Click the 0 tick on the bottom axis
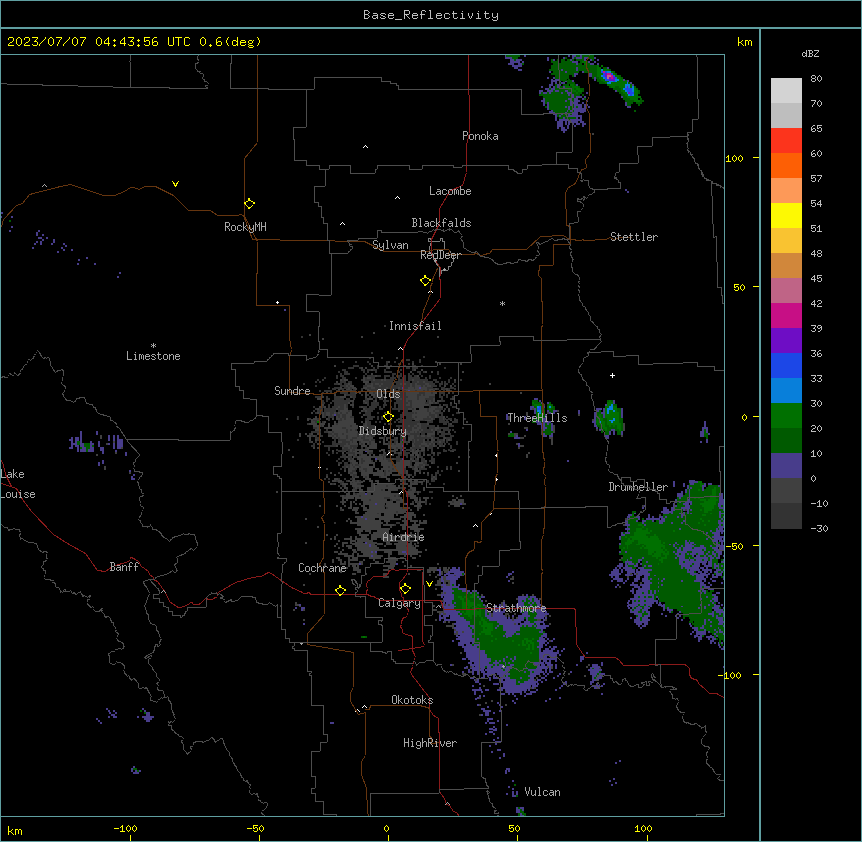862x842 pixels. (386, 828)
